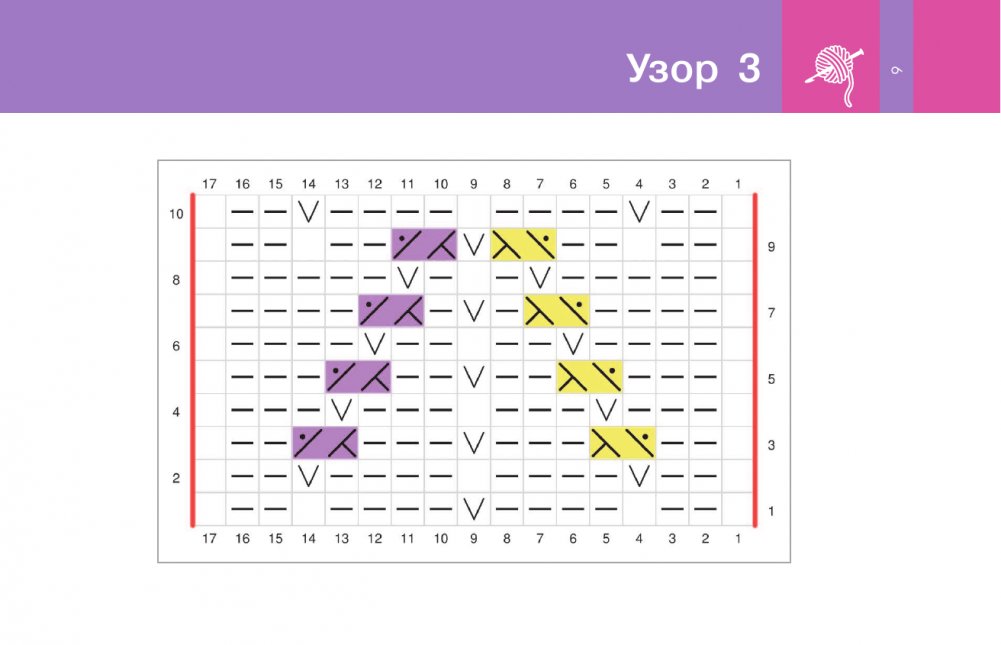Click page number 9 in the header
The height and width of the screenshot is (645, 1001).
pos(897,70)
